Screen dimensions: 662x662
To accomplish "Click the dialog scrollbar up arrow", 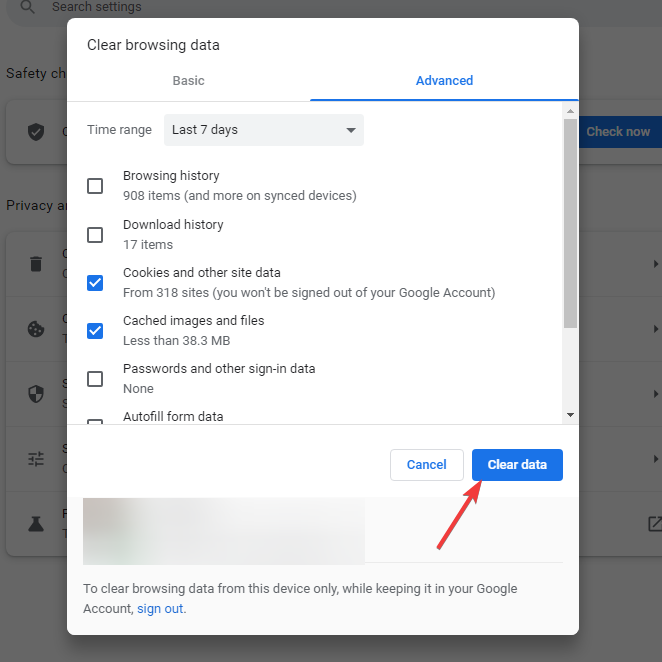I will (x=570, y=111).
